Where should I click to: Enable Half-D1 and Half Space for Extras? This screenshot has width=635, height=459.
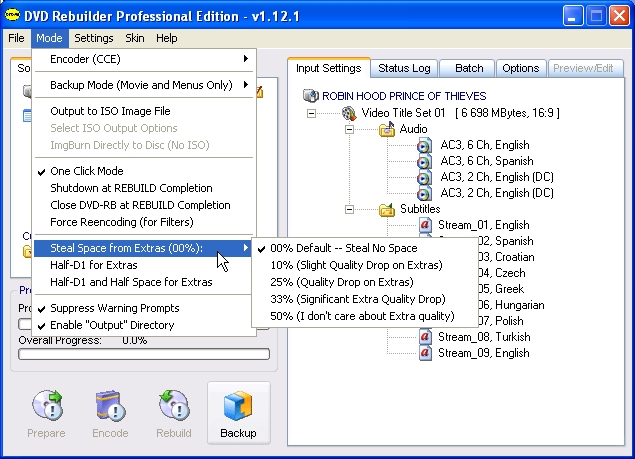pos(144,282)
